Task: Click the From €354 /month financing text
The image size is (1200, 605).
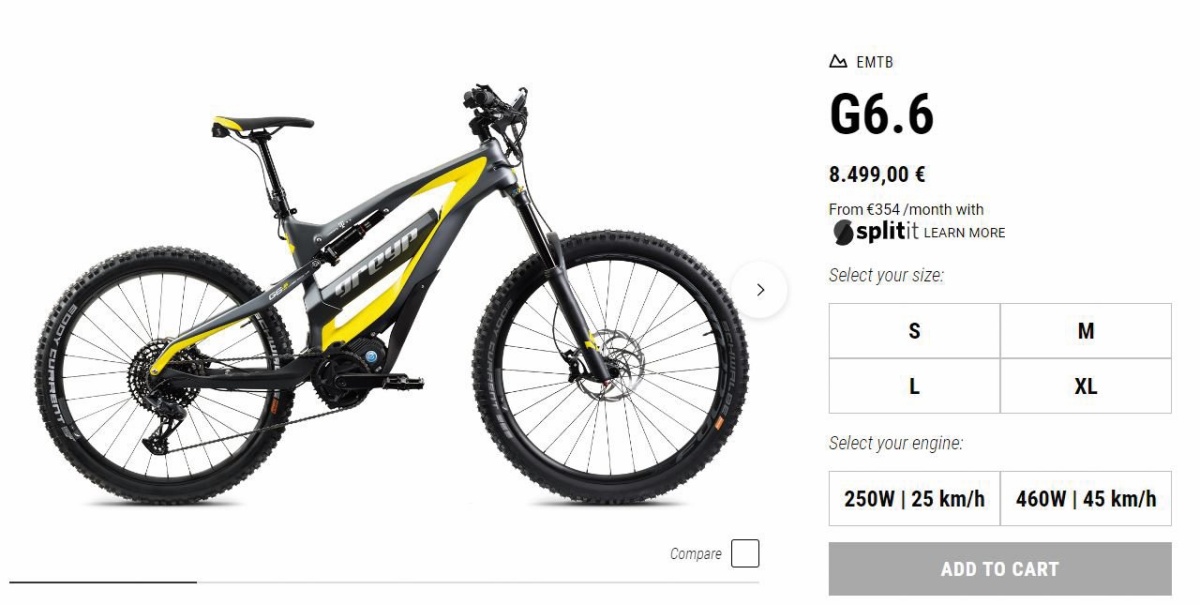Action: point(906,209)
